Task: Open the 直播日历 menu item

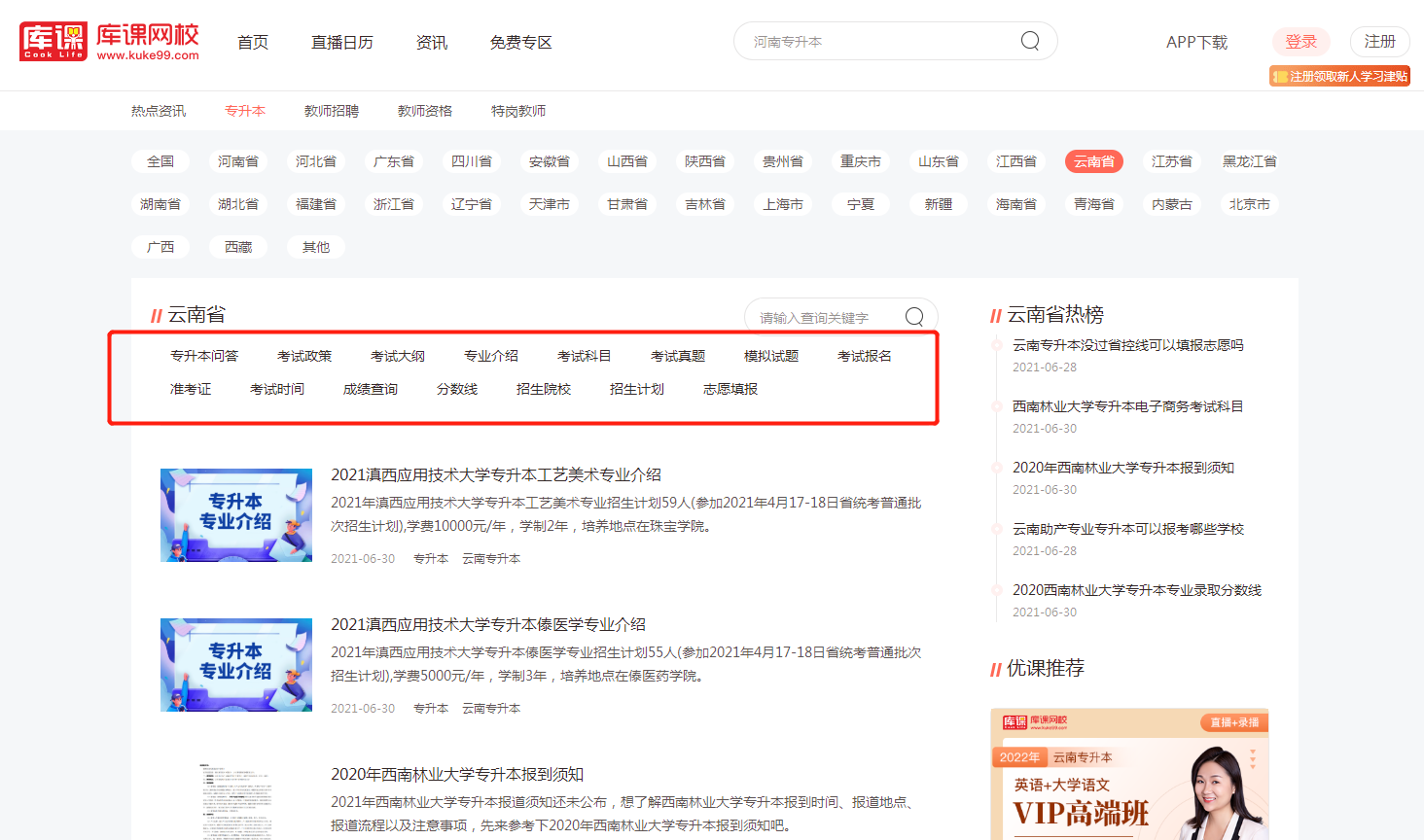Action: tap(342, 42)
